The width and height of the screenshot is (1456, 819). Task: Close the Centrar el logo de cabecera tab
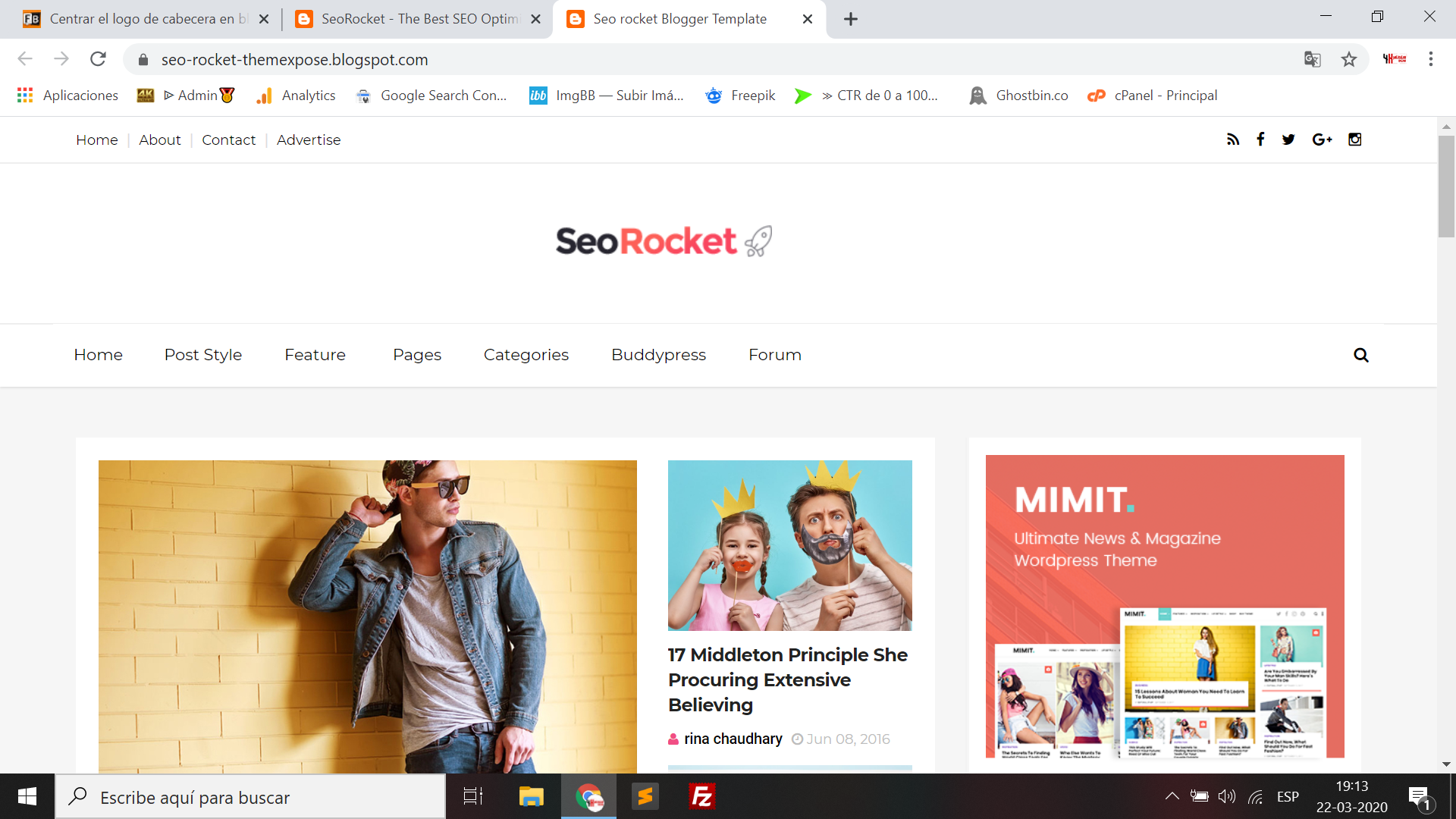point(264,19)
